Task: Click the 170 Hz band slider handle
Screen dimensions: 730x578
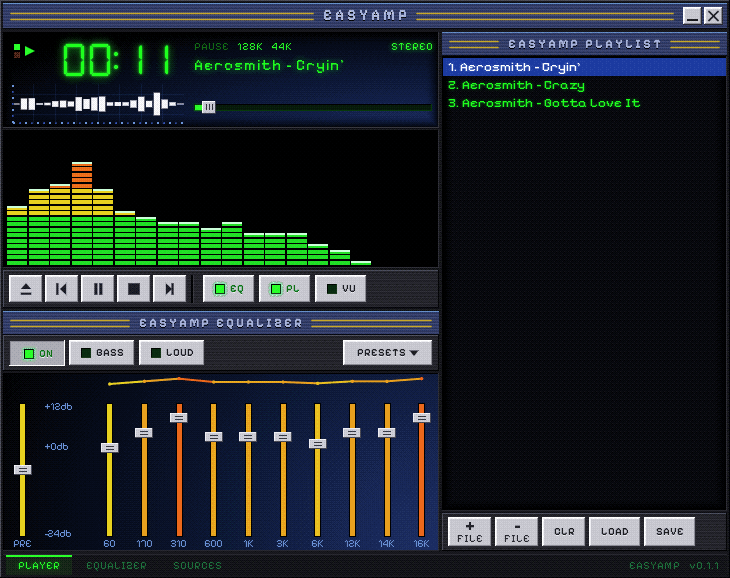Action: tap(144, 433)
